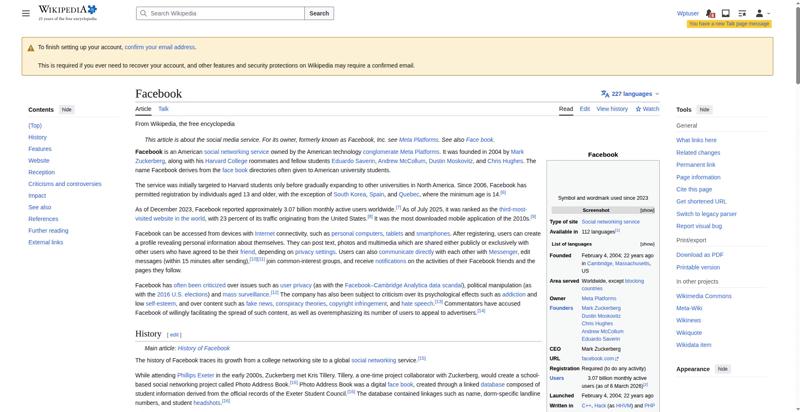Click the edit link beside History heading
The width and height of the screenshot is (800, 412).
pyautogui.click(x=174, y=335)
